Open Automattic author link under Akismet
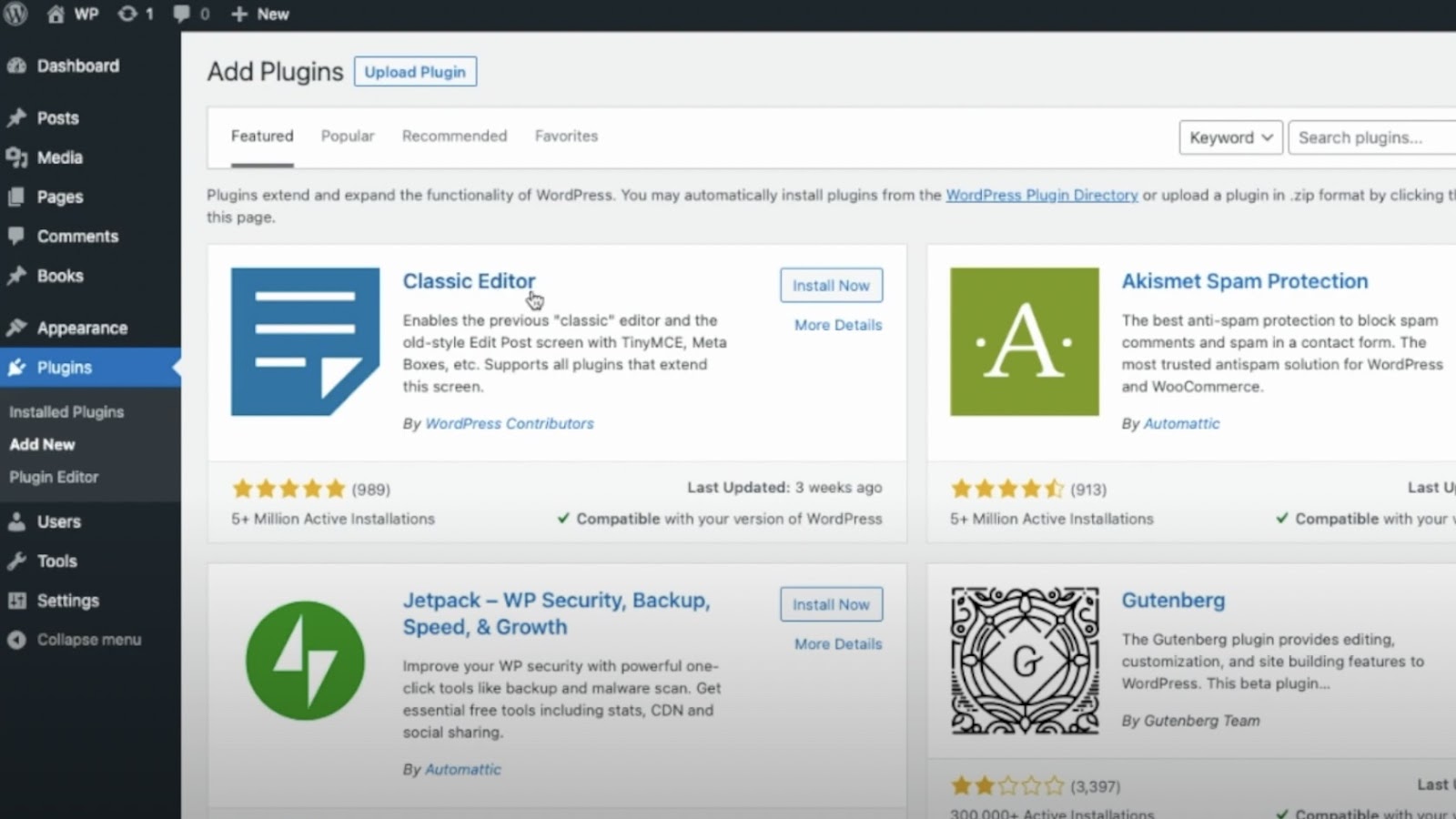The image size is (1456, 819). (1181, 423)
